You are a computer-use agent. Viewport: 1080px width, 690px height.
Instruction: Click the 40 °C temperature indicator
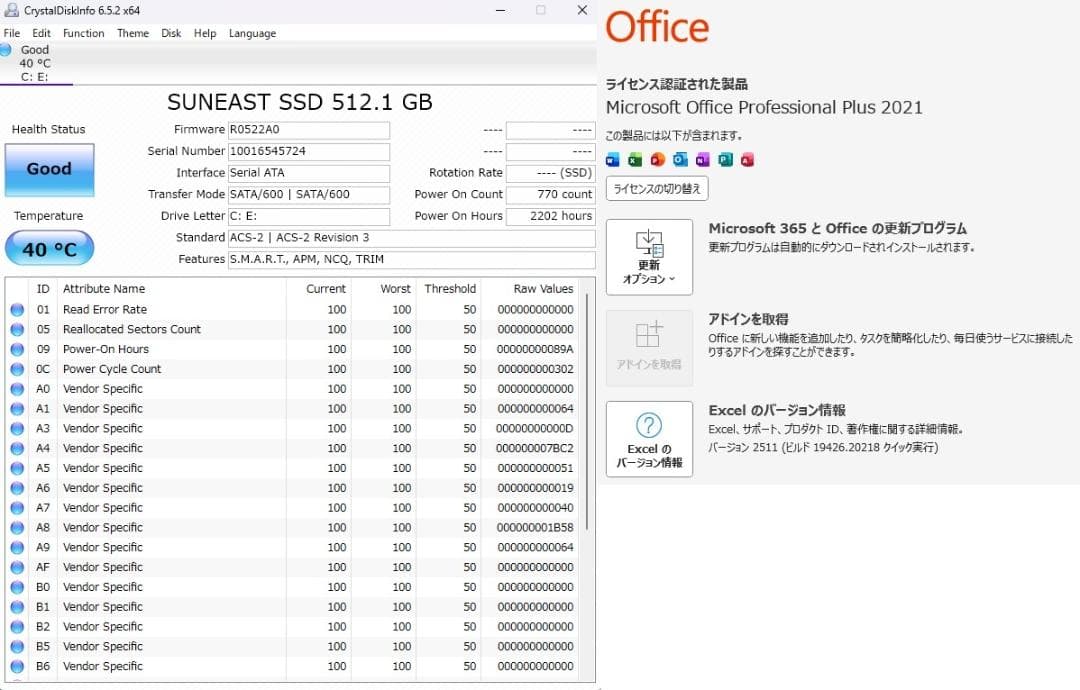(49, 248)
